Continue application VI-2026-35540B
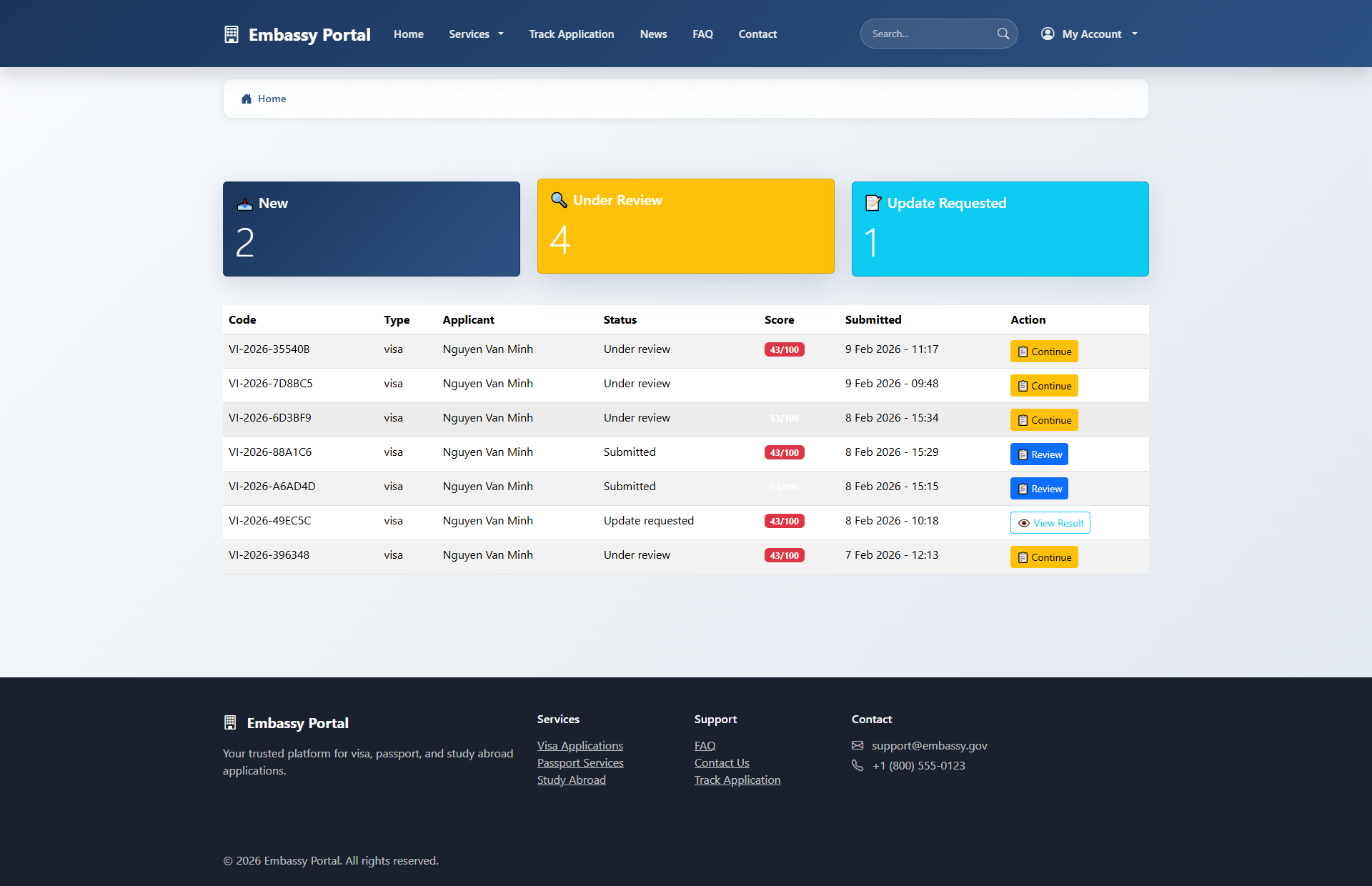The image size is (1372, 886). pos(1043,352)
